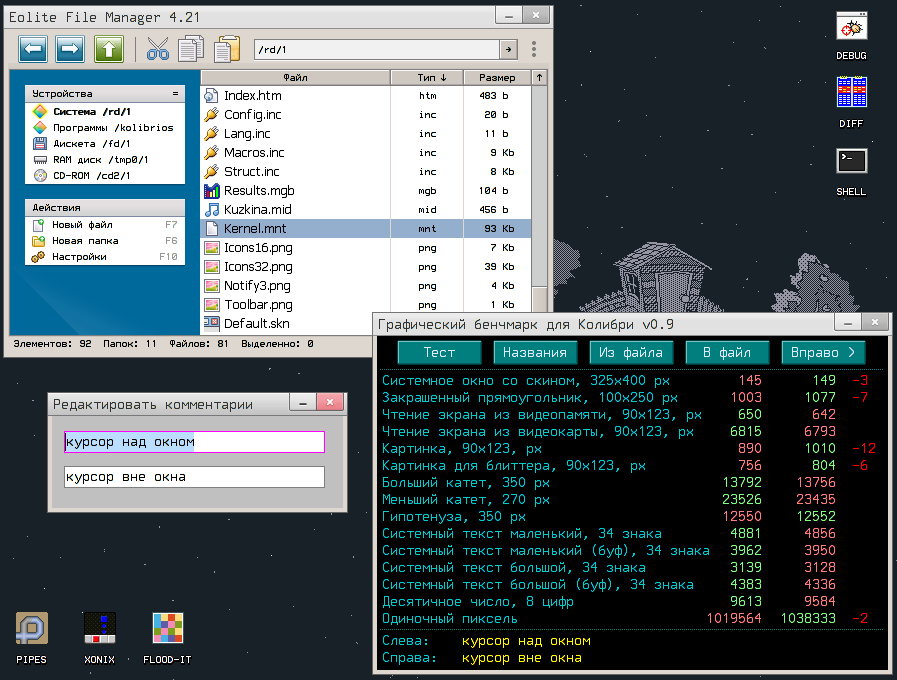Collapse the Устройства panel header
The image size is (897, 680).
click(x=175, y=94)
